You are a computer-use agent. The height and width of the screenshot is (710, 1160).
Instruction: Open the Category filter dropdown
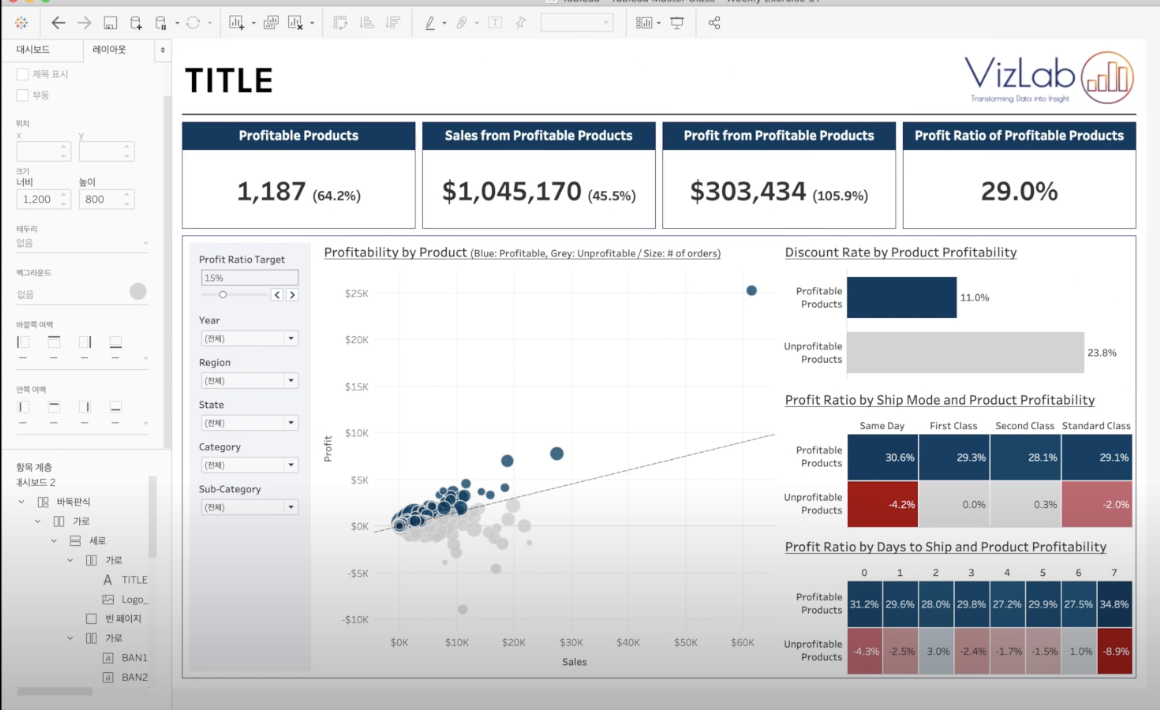click(x=249, y=464)
